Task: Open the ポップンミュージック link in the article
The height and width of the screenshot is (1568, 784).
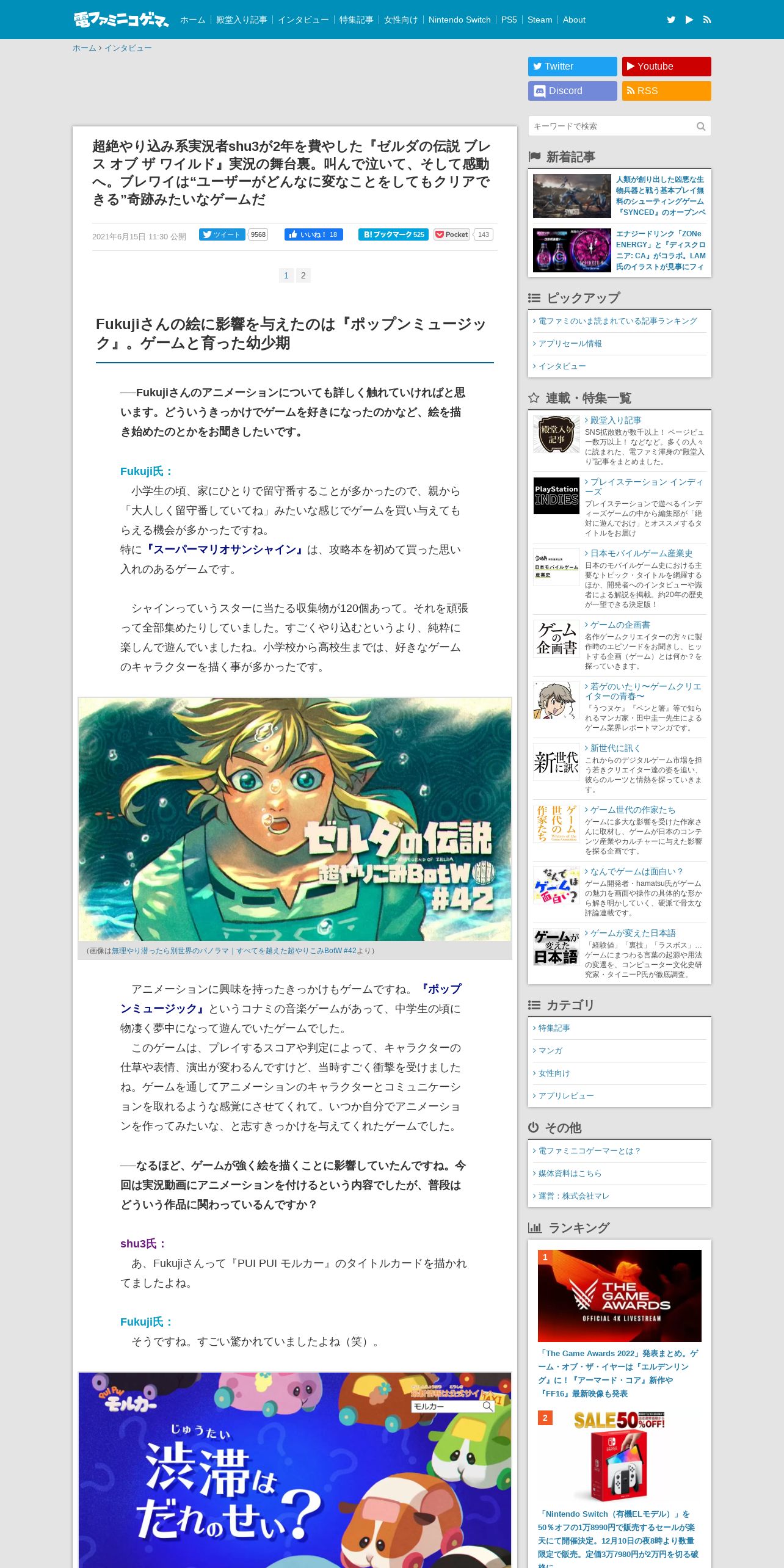Action: (291, 999)
